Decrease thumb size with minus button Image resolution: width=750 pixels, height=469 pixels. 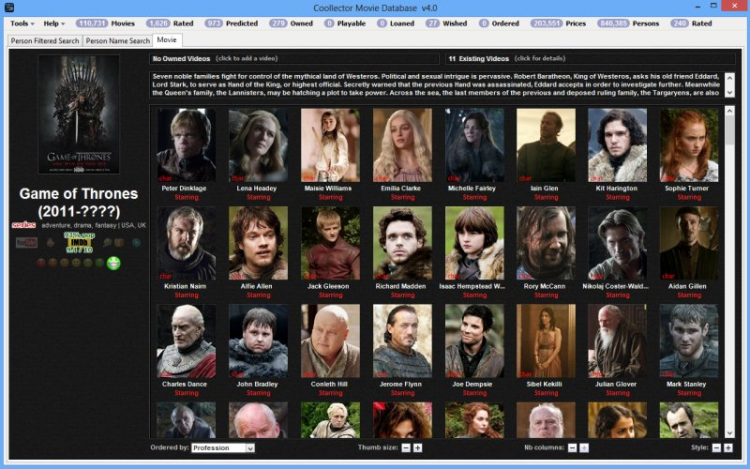[406, 448]
